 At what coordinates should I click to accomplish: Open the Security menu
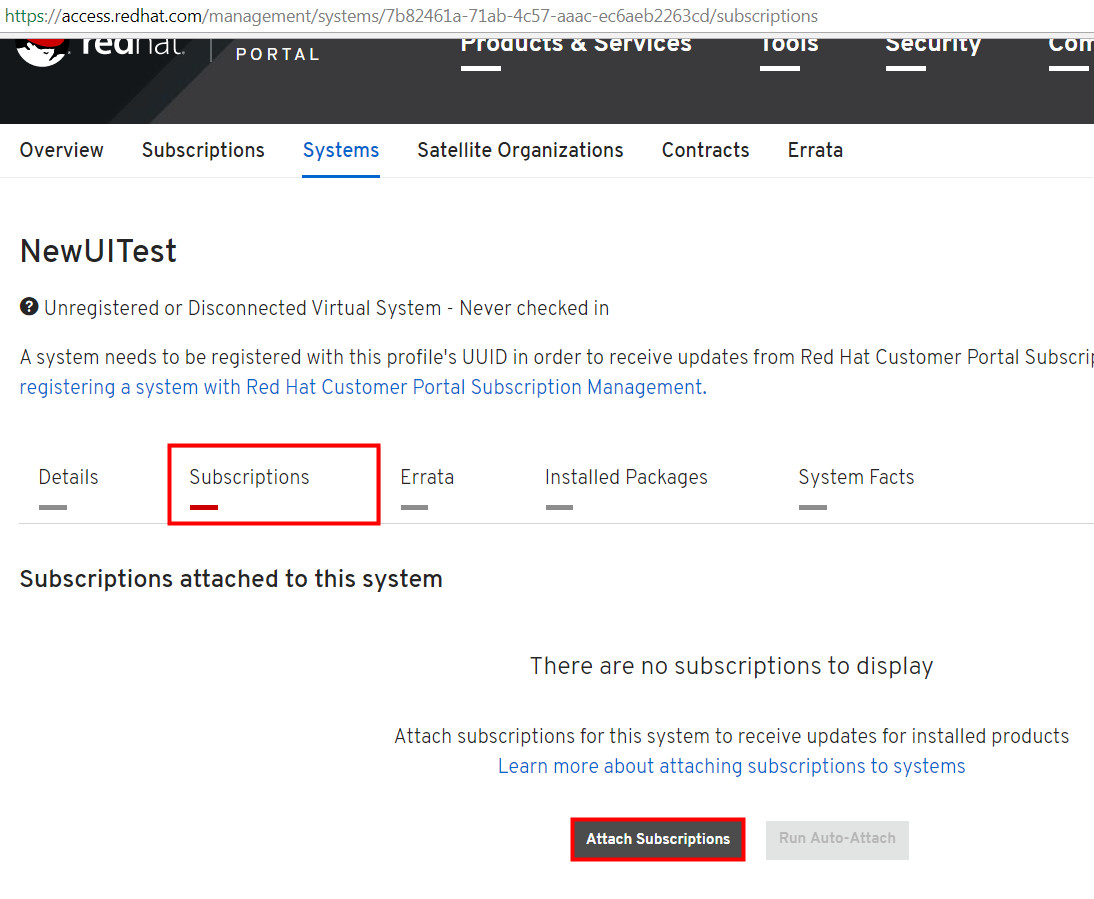tap(933, 45)
